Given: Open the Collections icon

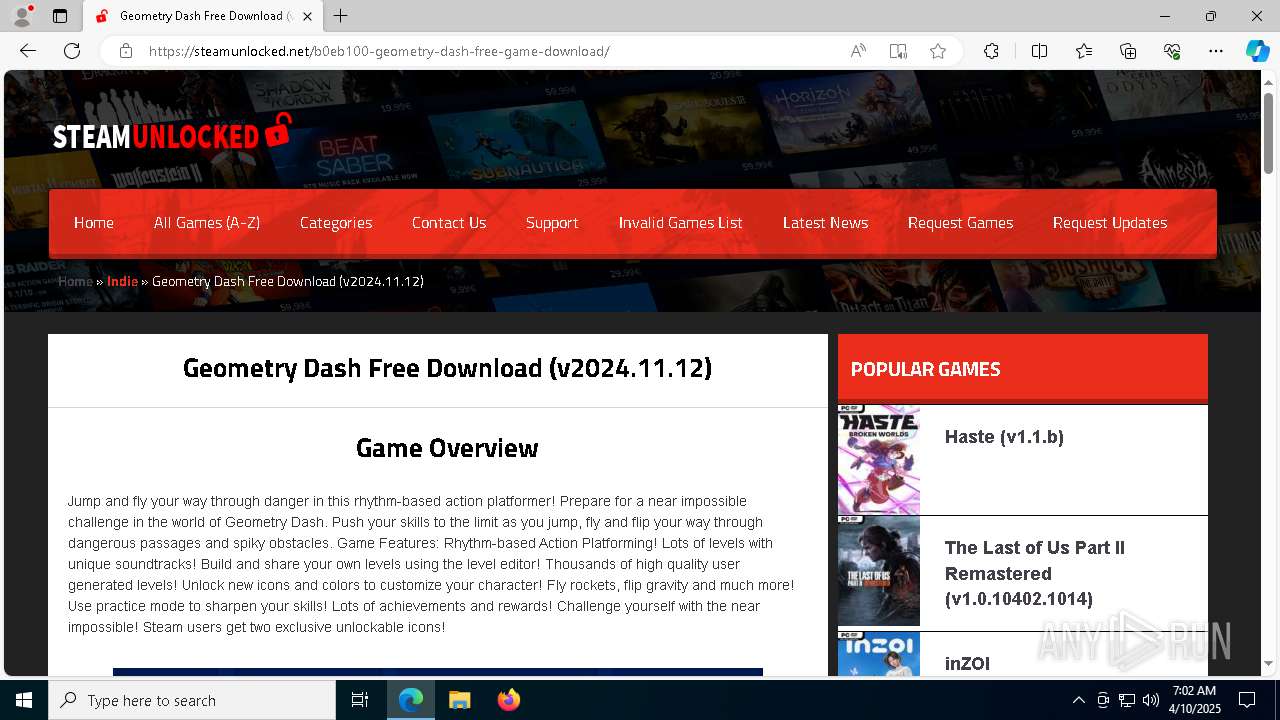Looking at the screenshot, I should click(x=1128, y=51).
